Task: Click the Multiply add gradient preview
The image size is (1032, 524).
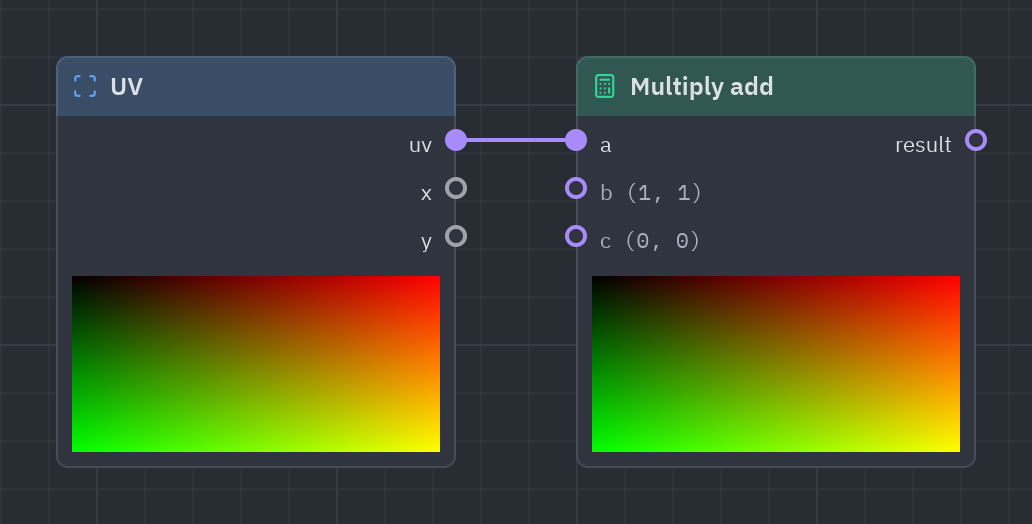Action: [776, 364]
